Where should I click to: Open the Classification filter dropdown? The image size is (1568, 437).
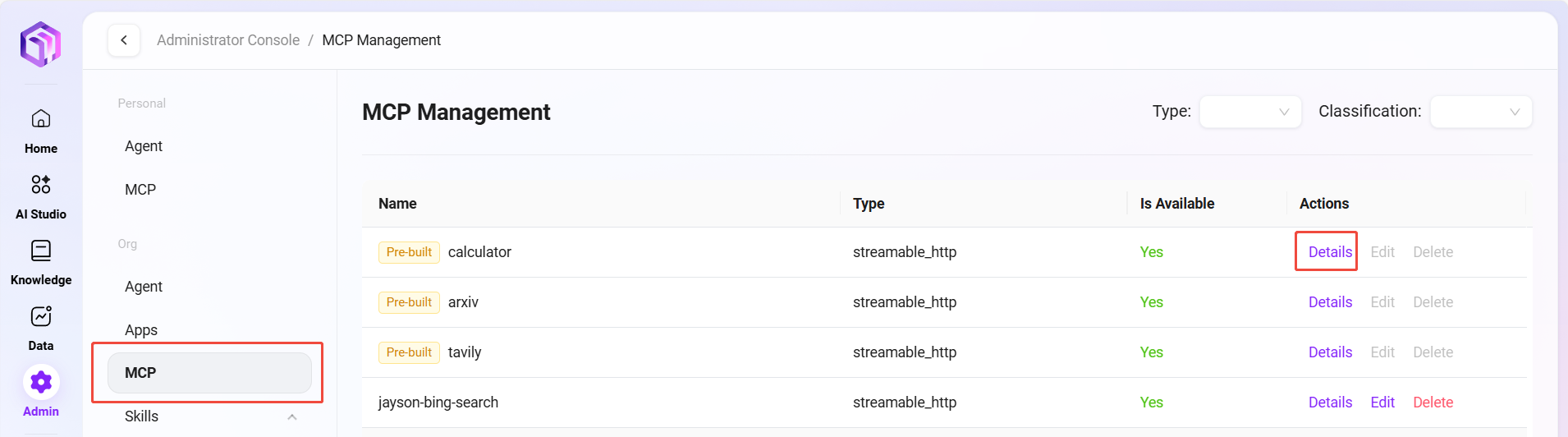click(1480, 112)
